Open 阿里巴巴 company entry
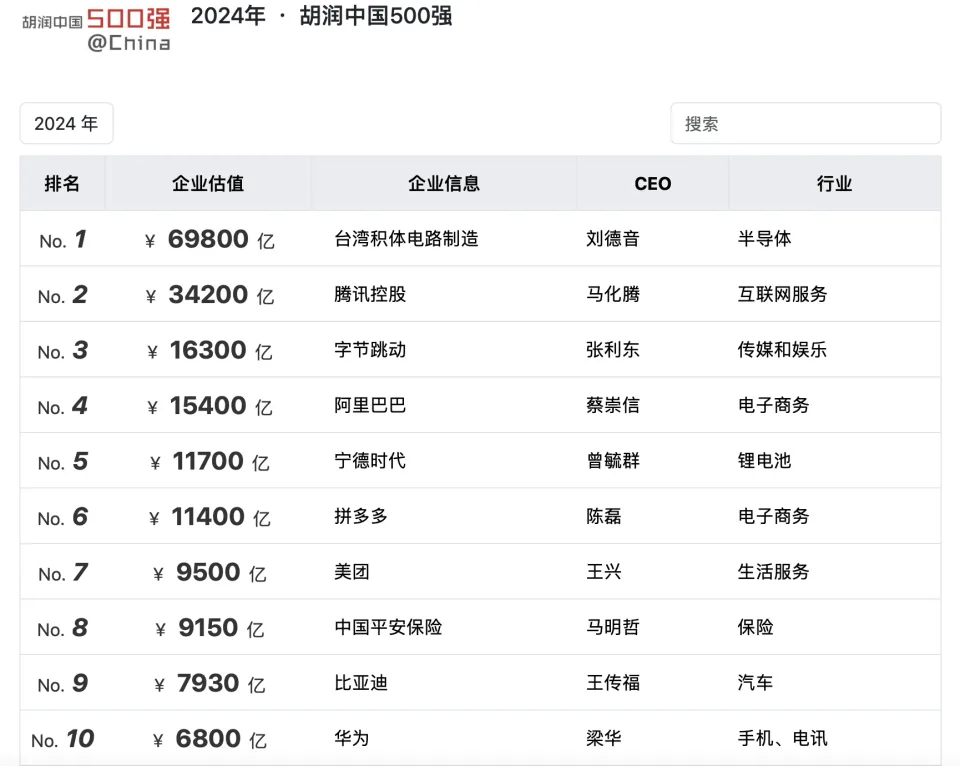Viewport: 960px width, 766px height. tap(370, 405)
